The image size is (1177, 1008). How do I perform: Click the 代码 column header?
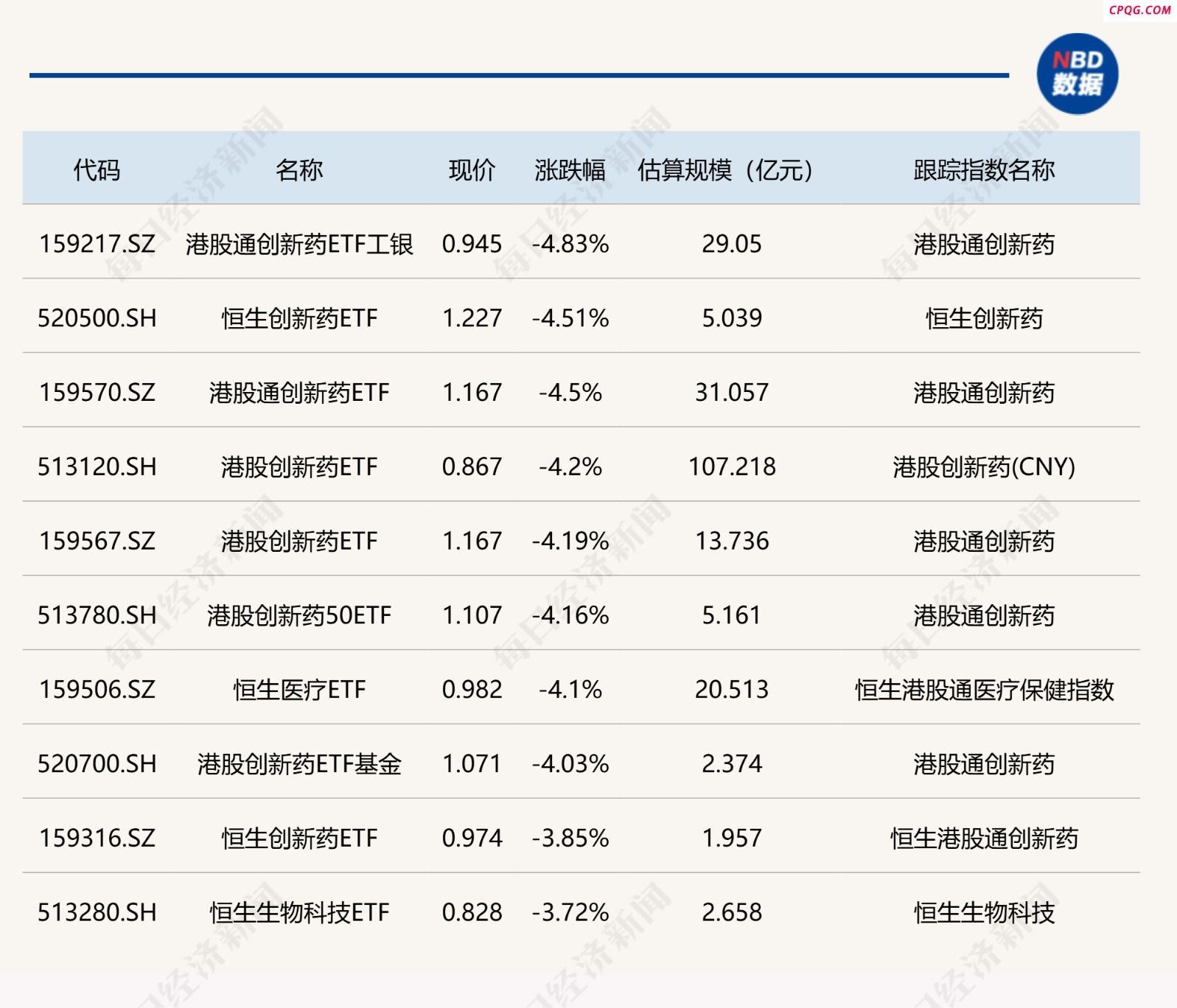pos(97,170)
